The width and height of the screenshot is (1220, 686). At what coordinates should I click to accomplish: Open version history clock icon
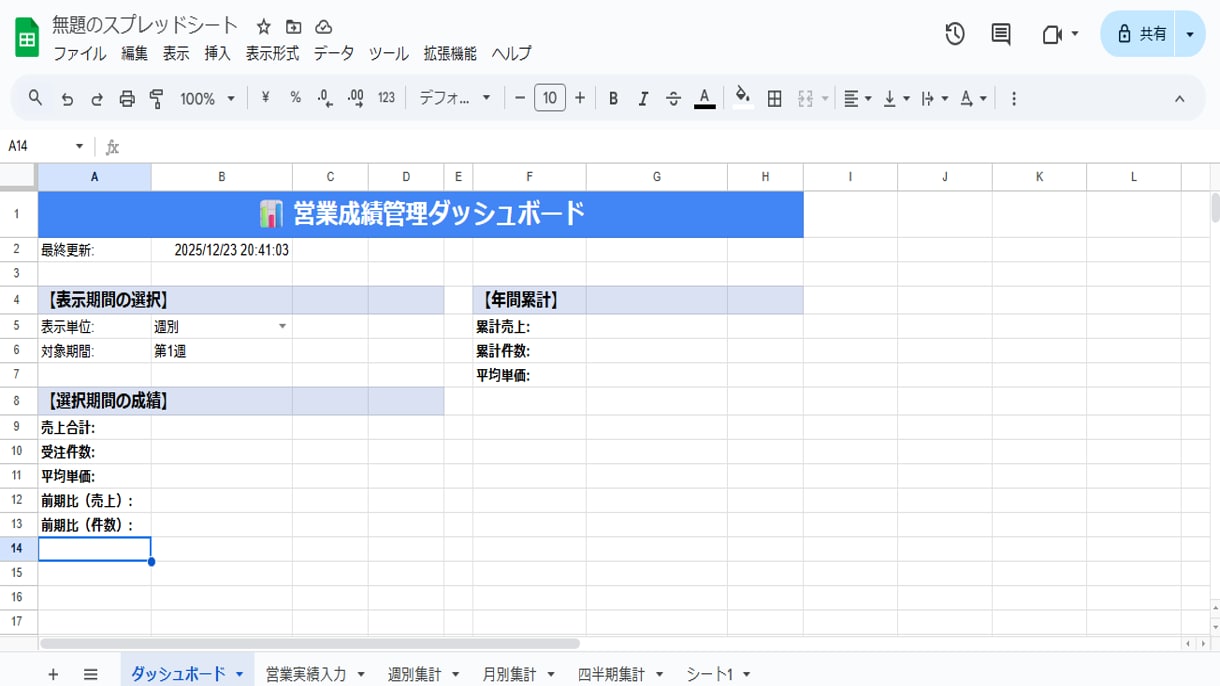955,34
